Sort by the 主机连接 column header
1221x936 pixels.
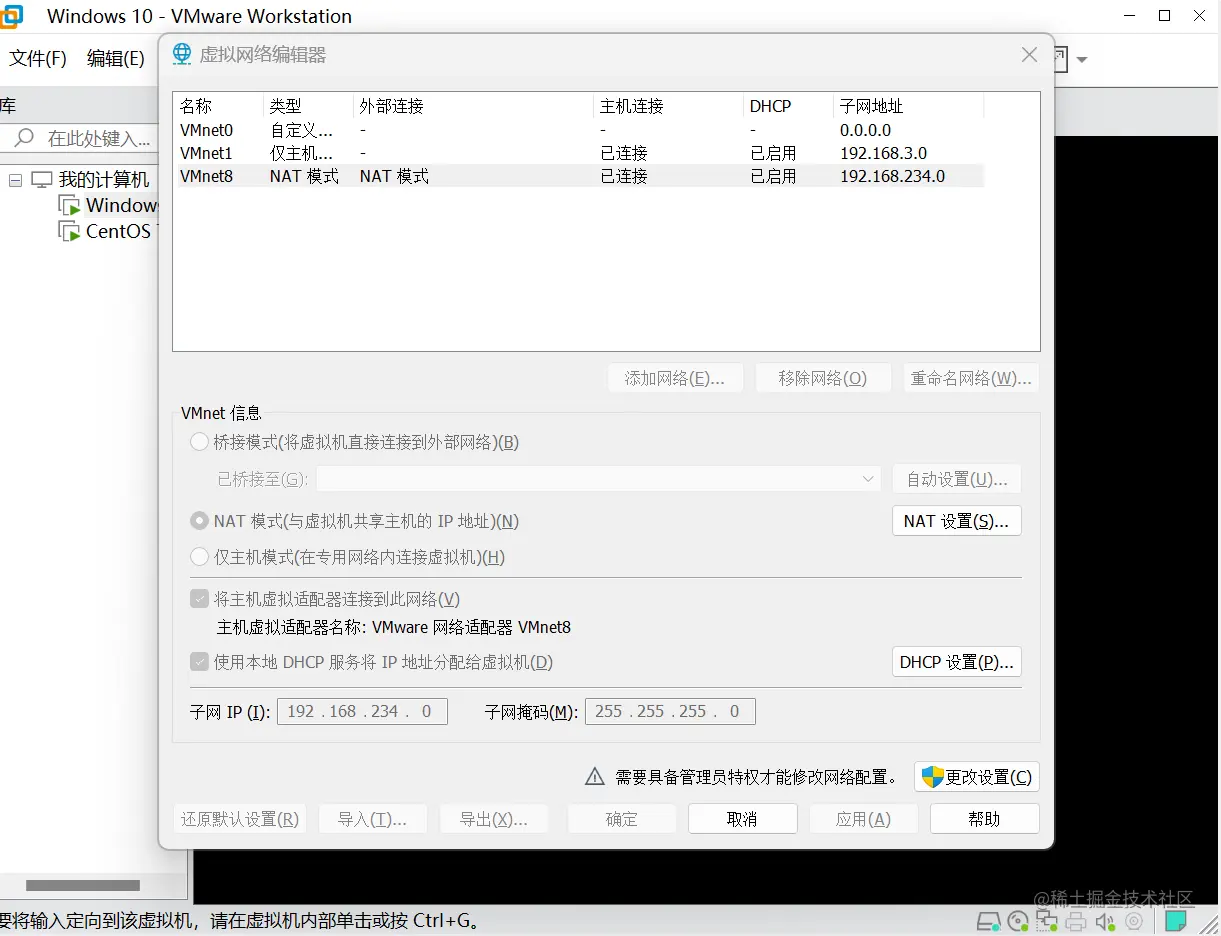pyautogui.click(x=669, y=106)
